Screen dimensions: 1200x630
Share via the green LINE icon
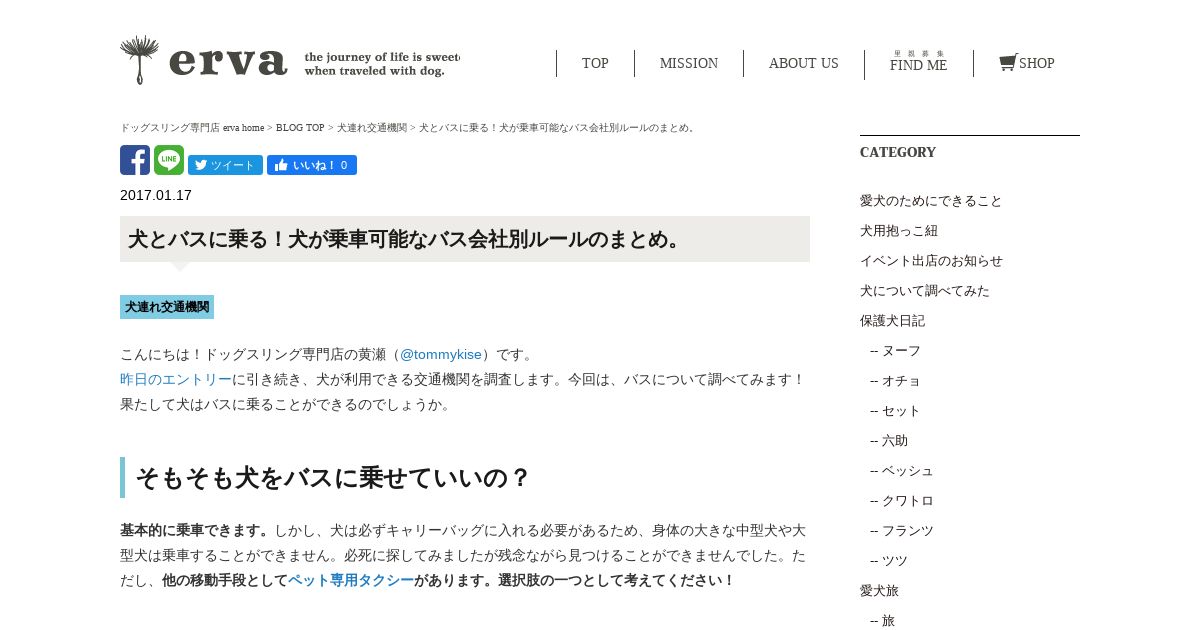click(169, 160)
